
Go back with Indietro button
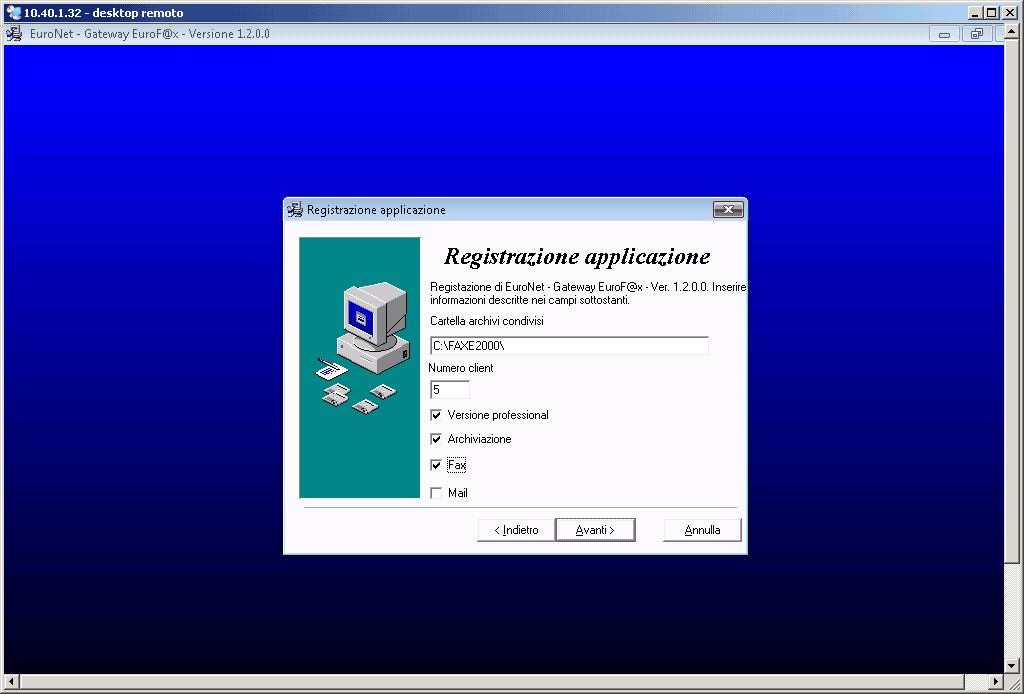tap(516, 530)
